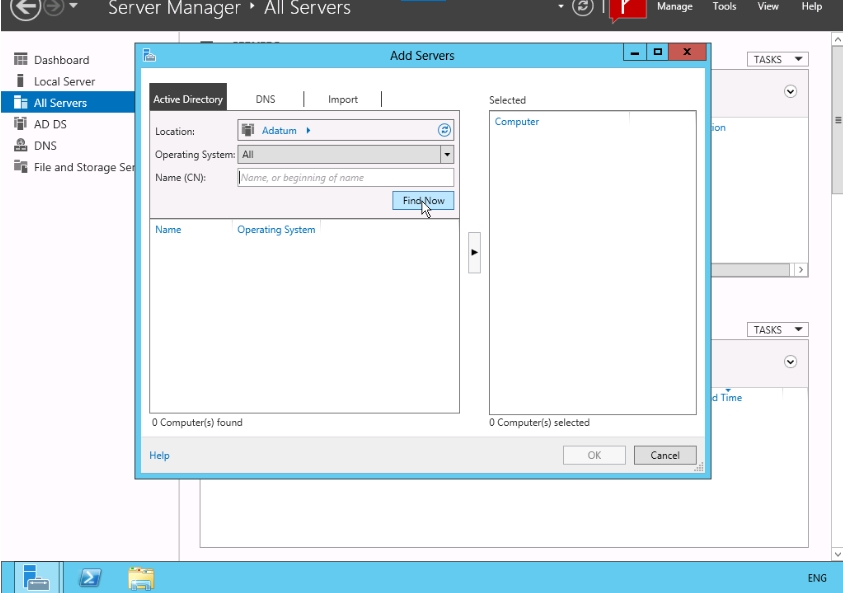Collapse the upper section with chevron button
This screenshot has height=593, width=843.
(x=790, y=91)
